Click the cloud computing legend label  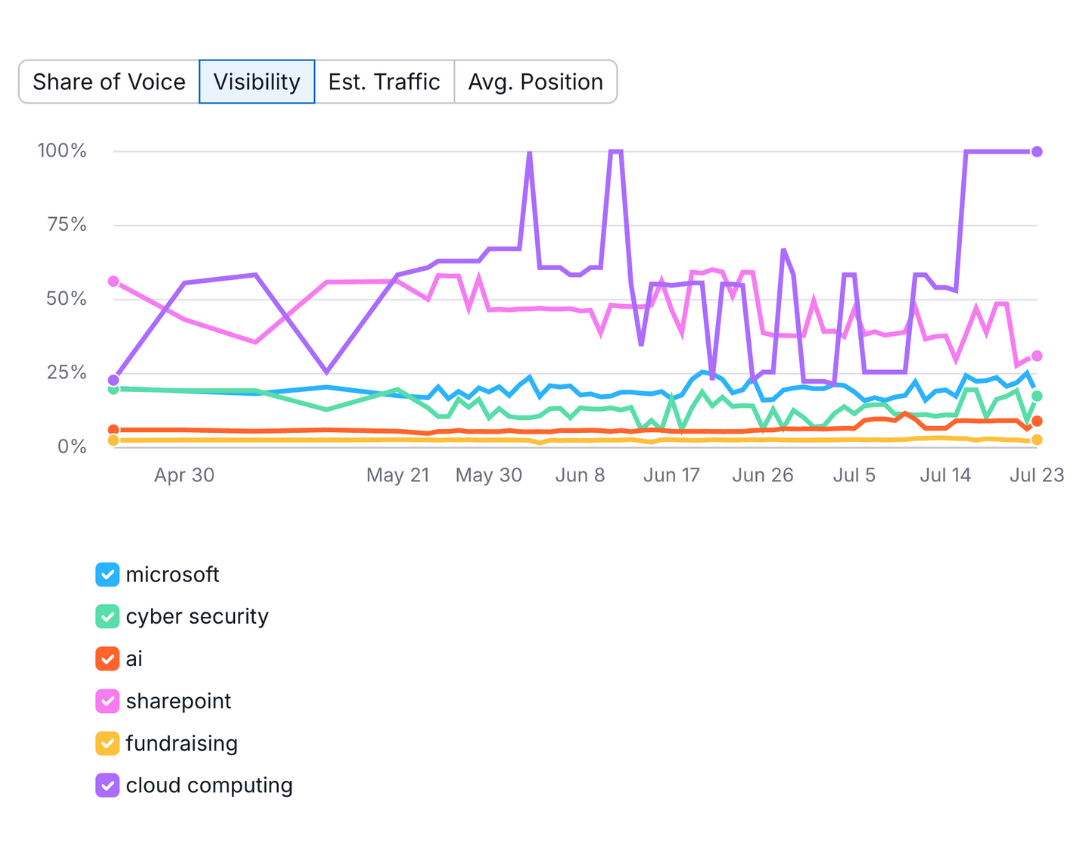tap(209, 786)
